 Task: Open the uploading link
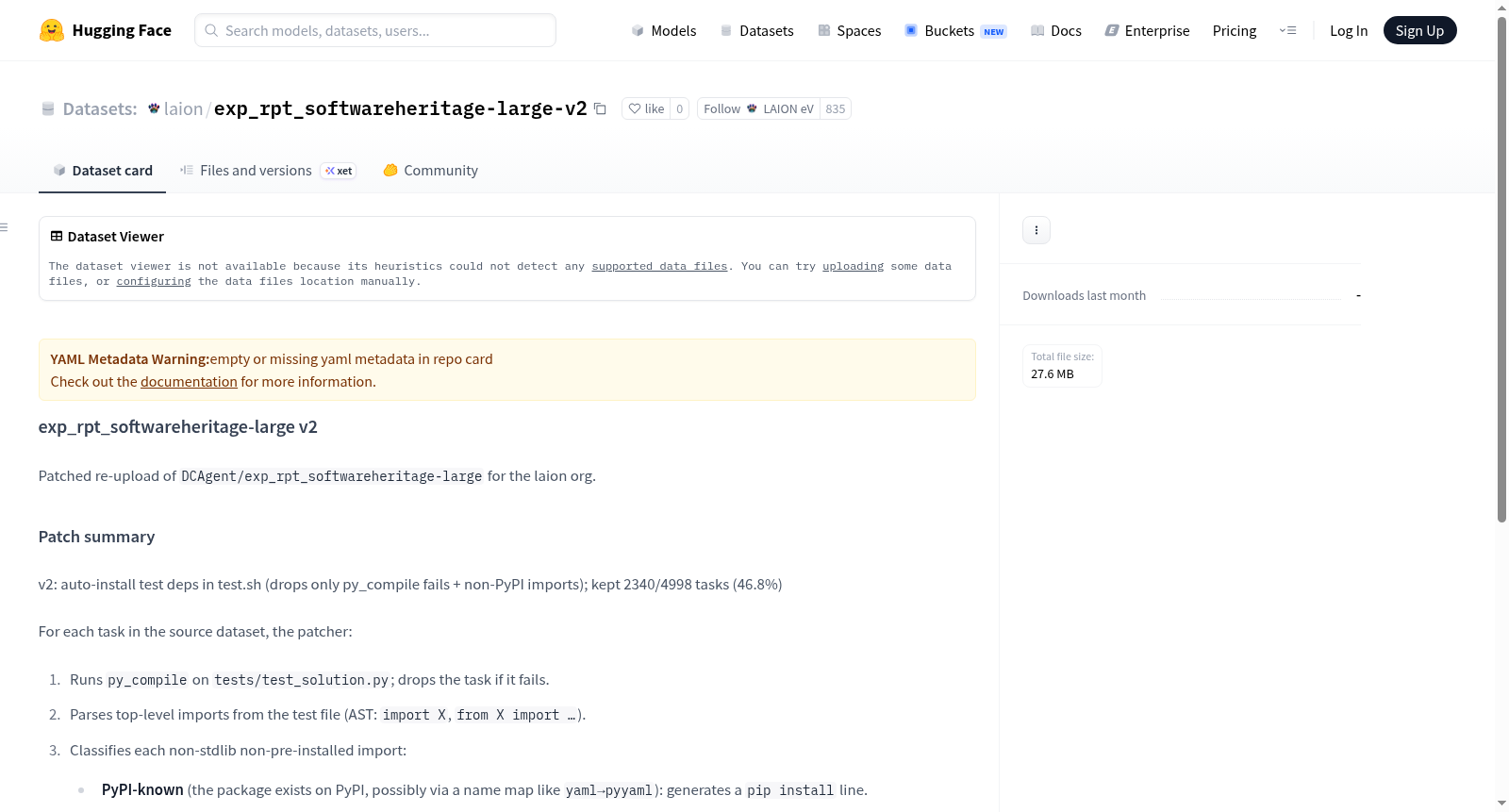pyautogui.click(x=853, y=266)
